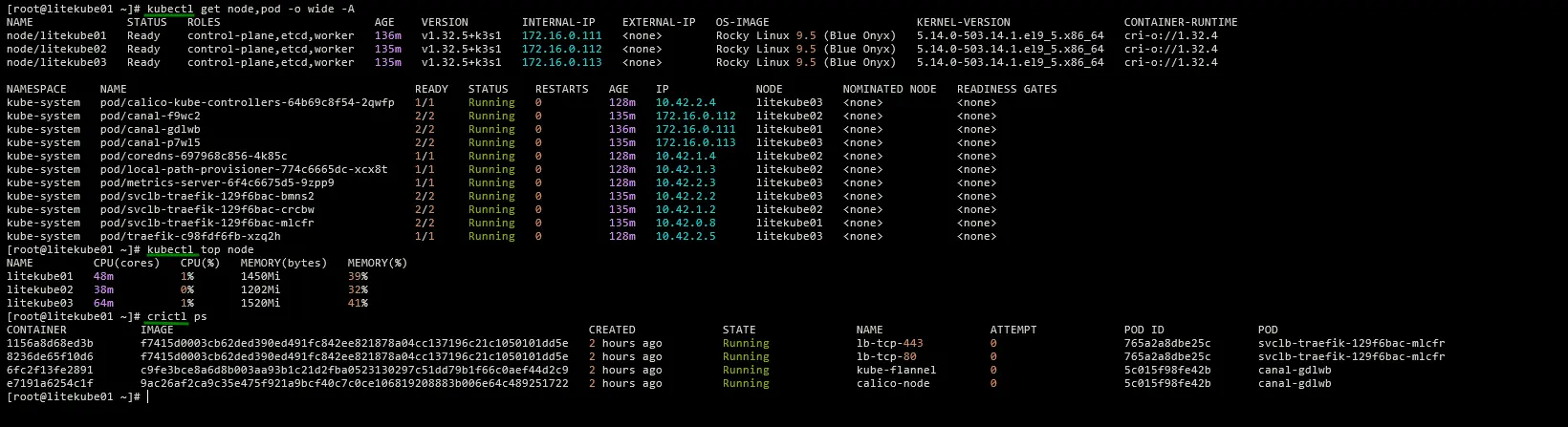Click container name lb-tcp-443
Image resolution: width=1568 pixels, height=427 pixels.
coord(890,343)
